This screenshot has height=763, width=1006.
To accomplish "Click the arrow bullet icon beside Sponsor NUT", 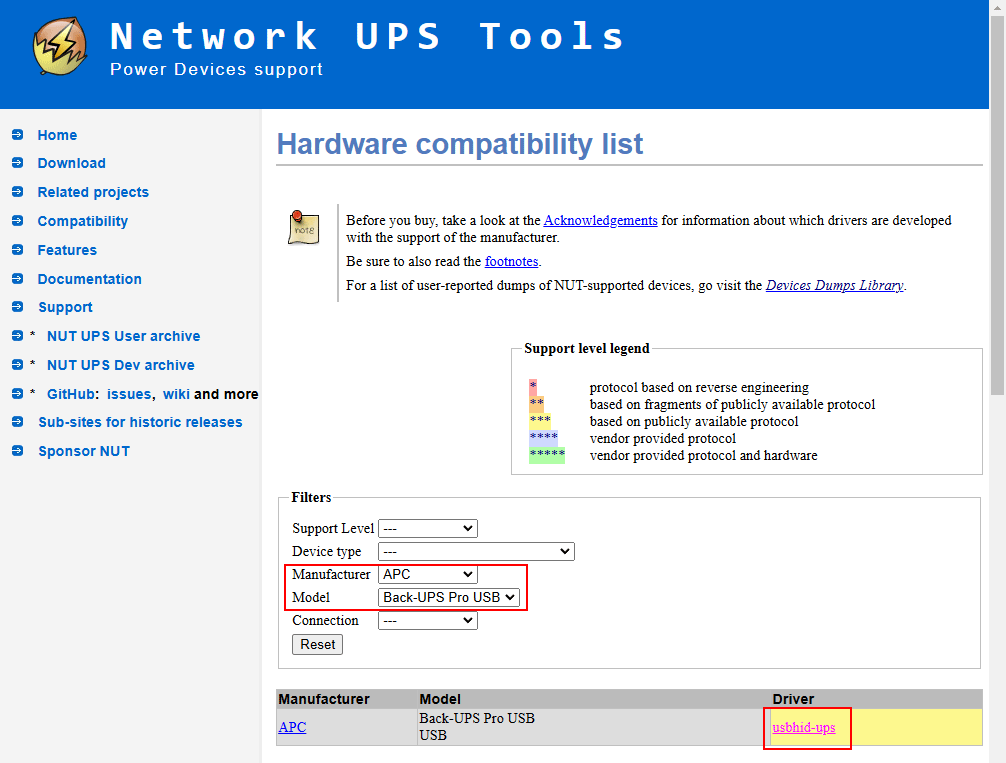I will 17,450.
